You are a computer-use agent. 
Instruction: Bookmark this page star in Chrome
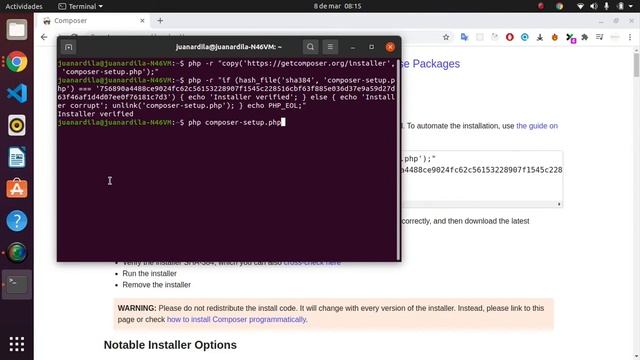(x=446, y=37)
